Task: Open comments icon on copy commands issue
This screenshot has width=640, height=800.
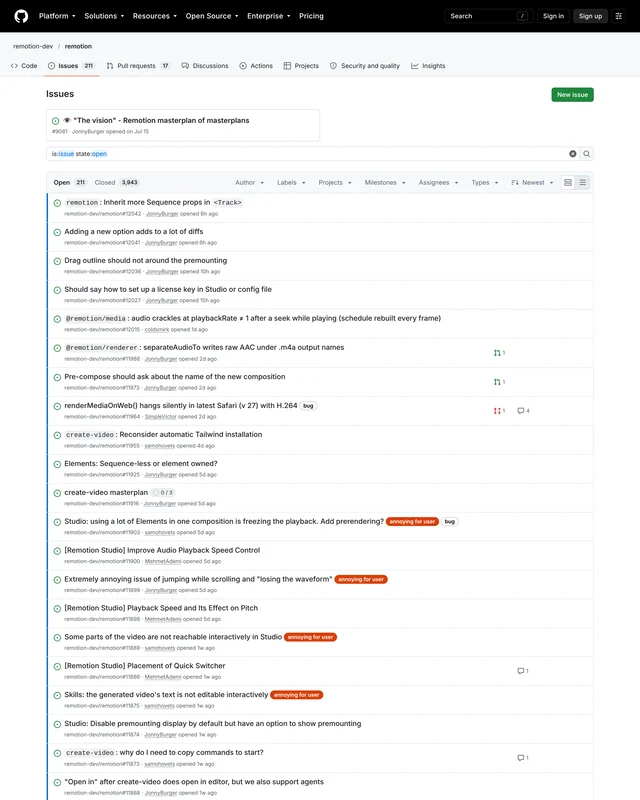Action: click(x=523, y=758)
